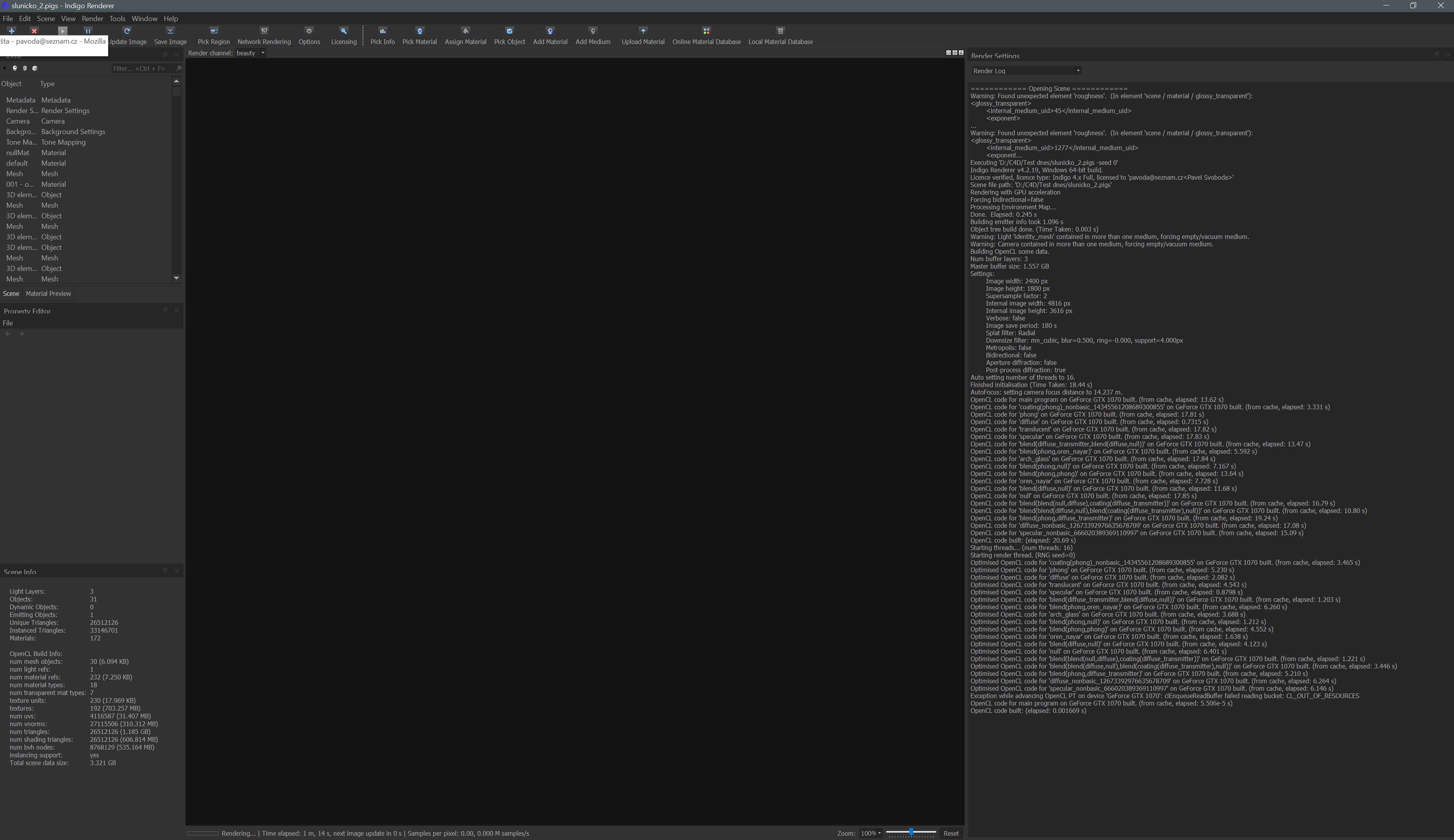The height and width of the screenshot is (840, 1454).
Task: Open the Zoom percentage dropdown
Action: pyautogui.click(x=871, y=833)
